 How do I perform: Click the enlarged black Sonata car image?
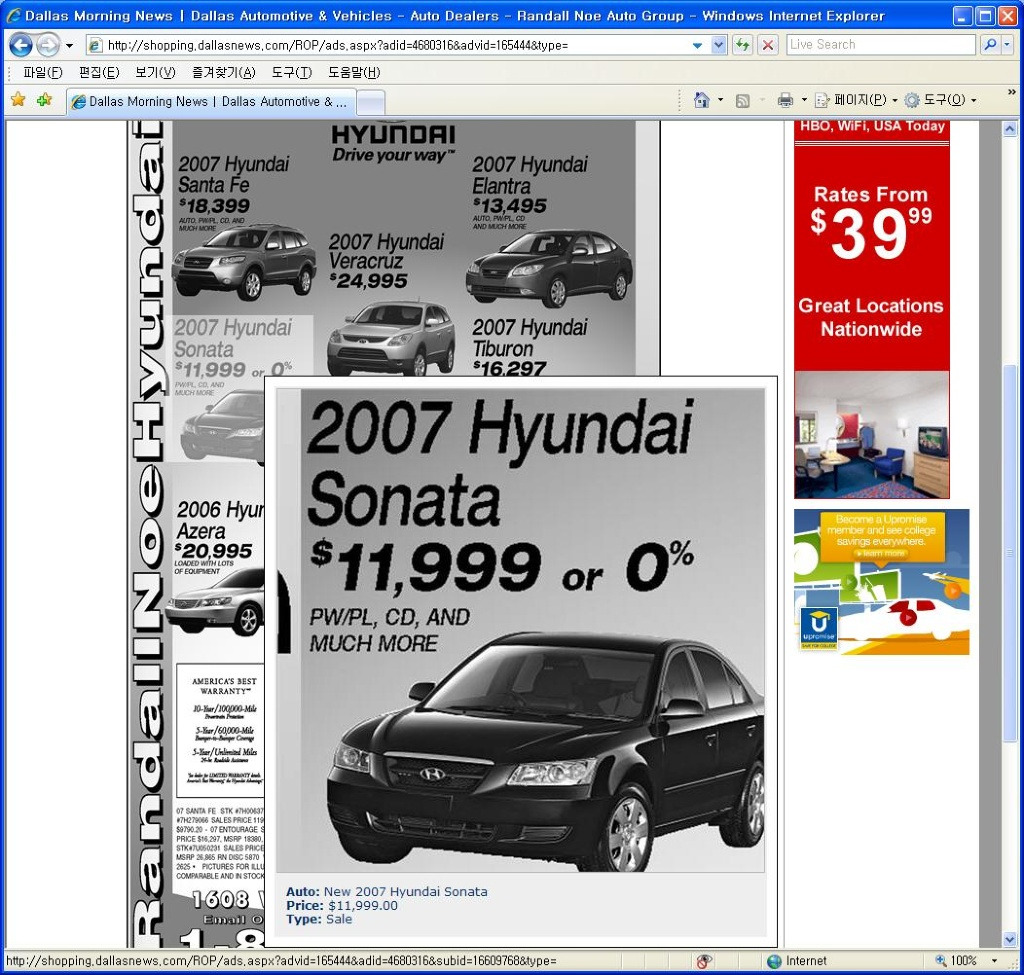[546, 753]
